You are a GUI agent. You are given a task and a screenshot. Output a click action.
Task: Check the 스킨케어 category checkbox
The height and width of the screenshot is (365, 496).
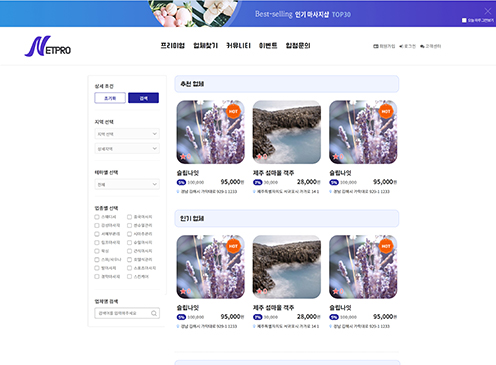pos(129,277)
